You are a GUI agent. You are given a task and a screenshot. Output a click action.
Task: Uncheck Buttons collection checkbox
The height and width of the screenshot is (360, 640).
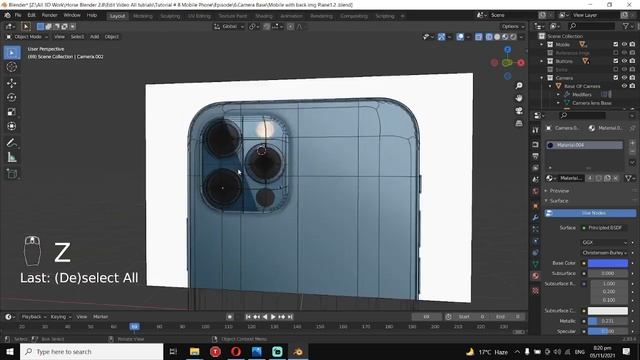[x=616, y=61]
